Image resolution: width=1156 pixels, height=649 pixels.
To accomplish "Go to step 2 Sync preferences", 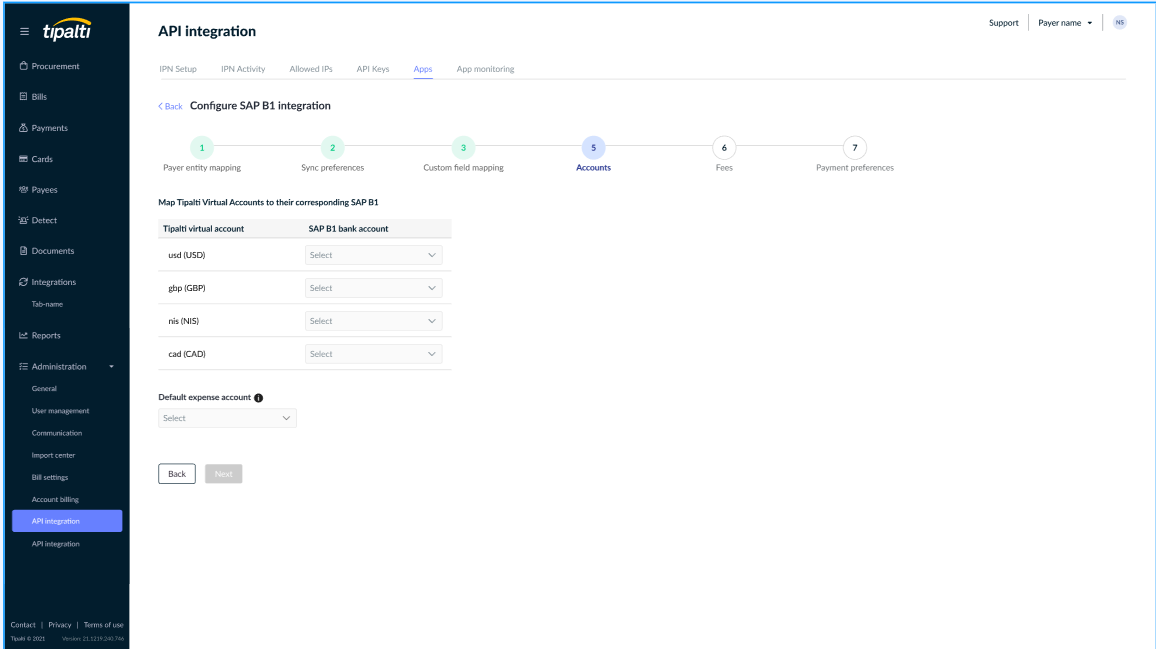I will (332, 148).
